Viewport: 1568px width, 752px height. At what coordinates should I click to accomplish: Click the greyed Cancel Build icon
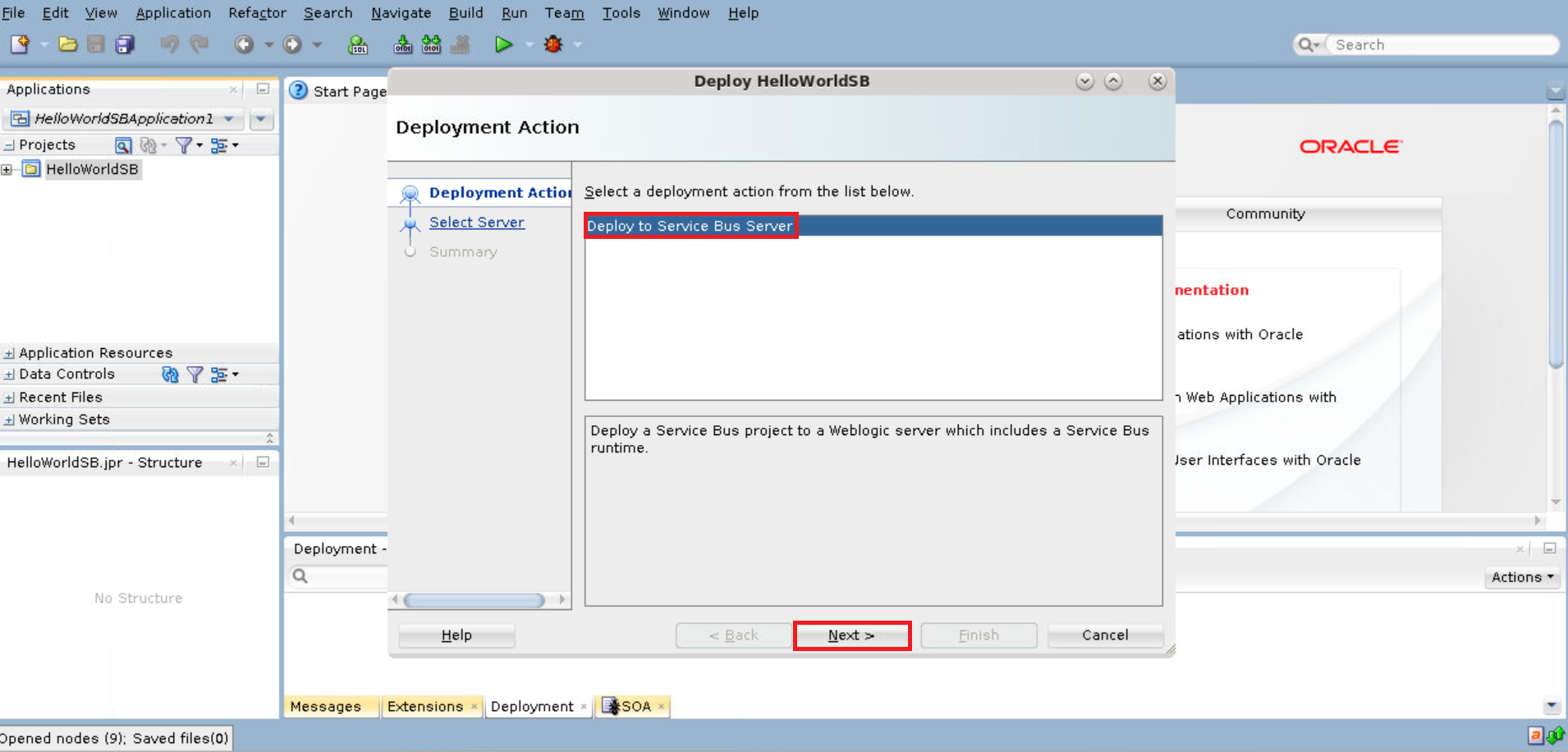(x=461, y=44)
